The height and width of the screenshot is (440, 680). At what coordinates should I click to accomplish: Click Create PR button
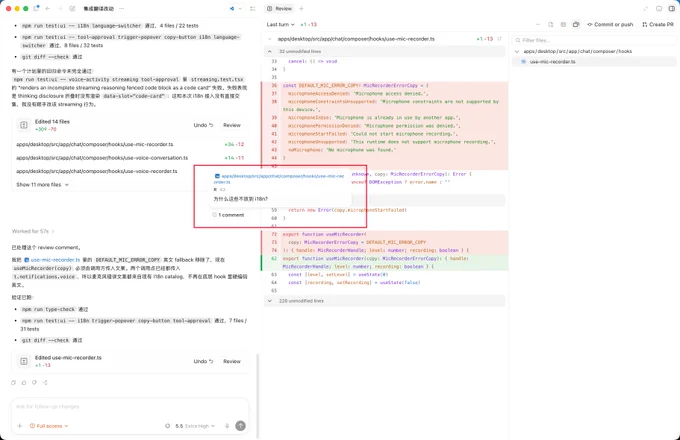click(x=658, y=24)
